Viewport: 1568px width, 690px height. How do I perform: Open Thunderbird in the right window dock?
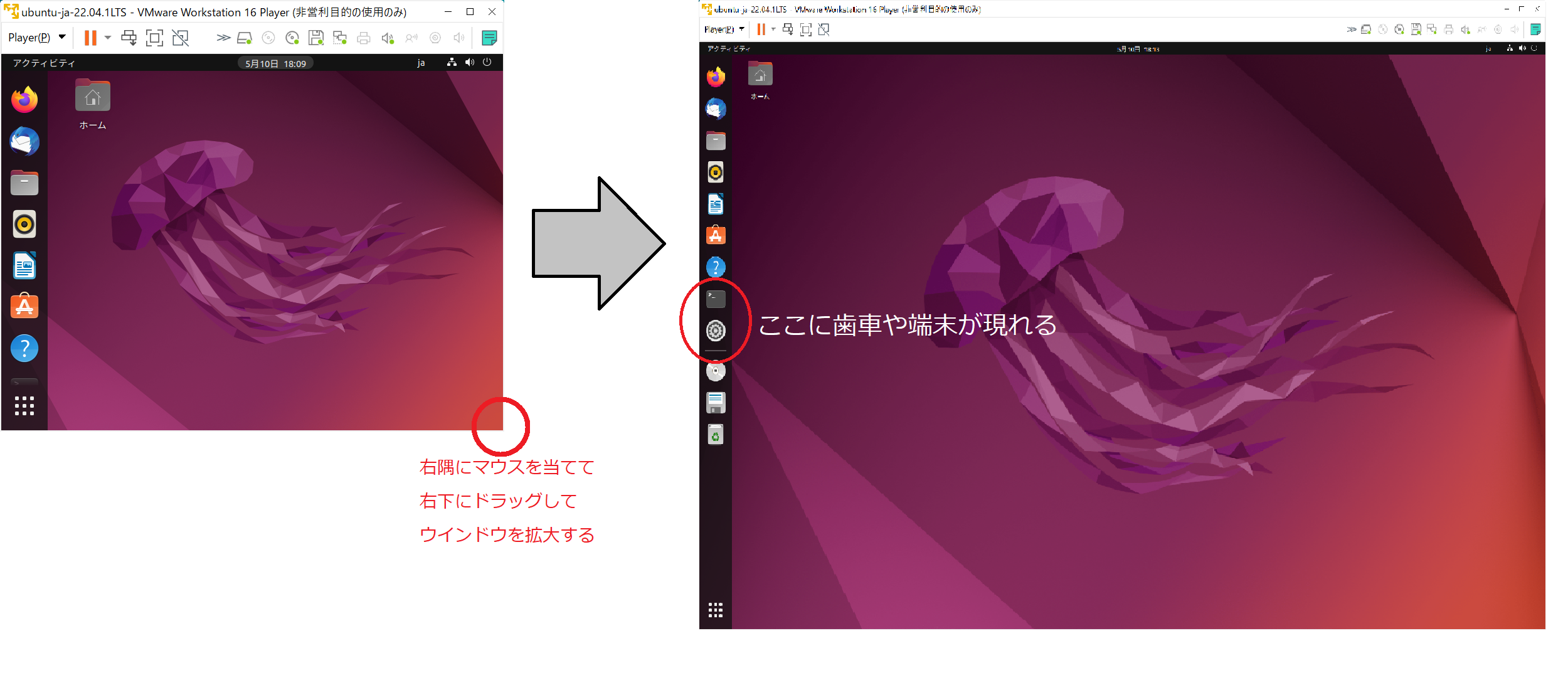pos(716,109)
